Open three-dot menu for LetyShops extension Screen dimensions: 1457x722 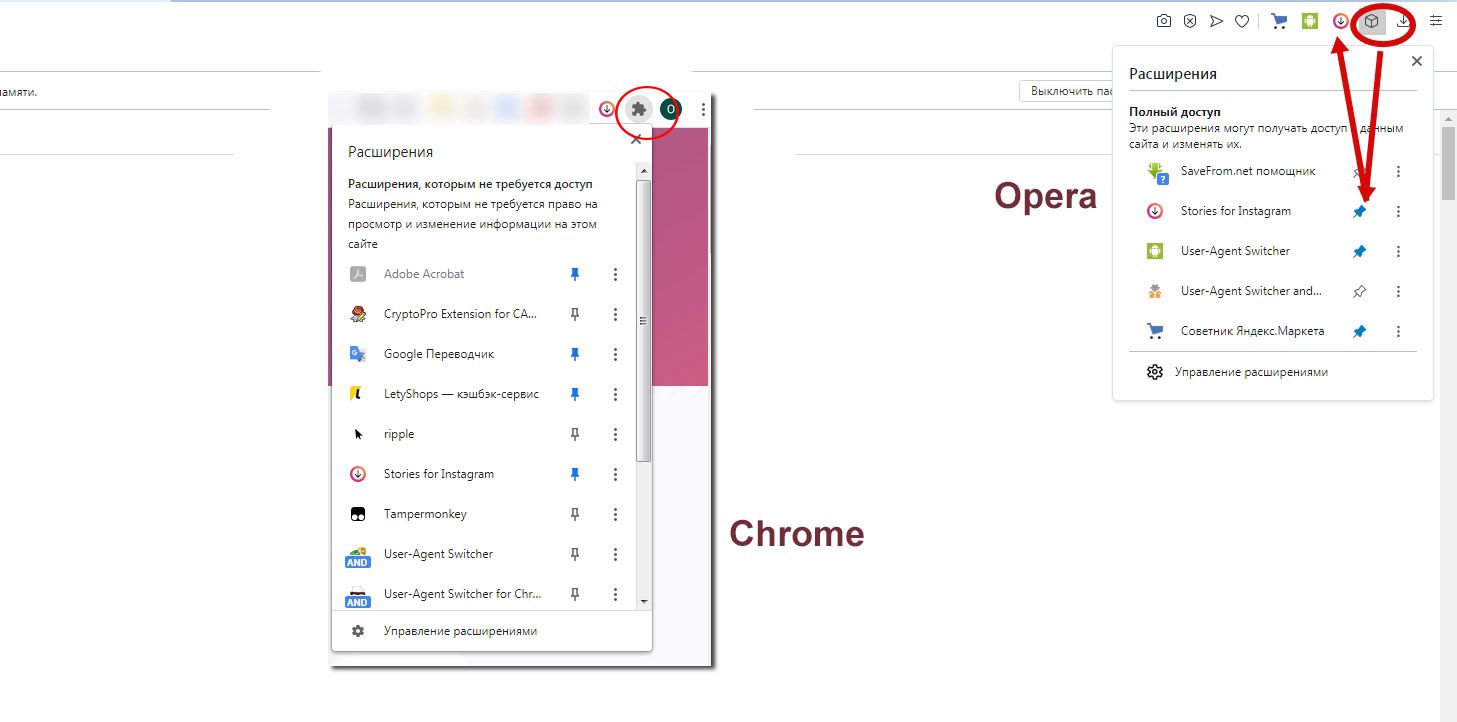[x=615, y=394]
